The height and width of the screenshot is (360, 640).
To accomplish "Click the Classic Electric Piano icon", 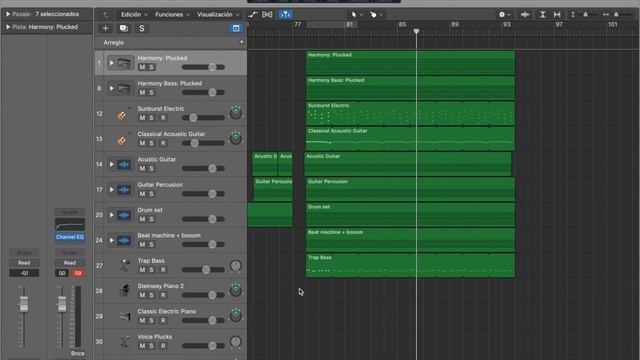I will point(124,316).
